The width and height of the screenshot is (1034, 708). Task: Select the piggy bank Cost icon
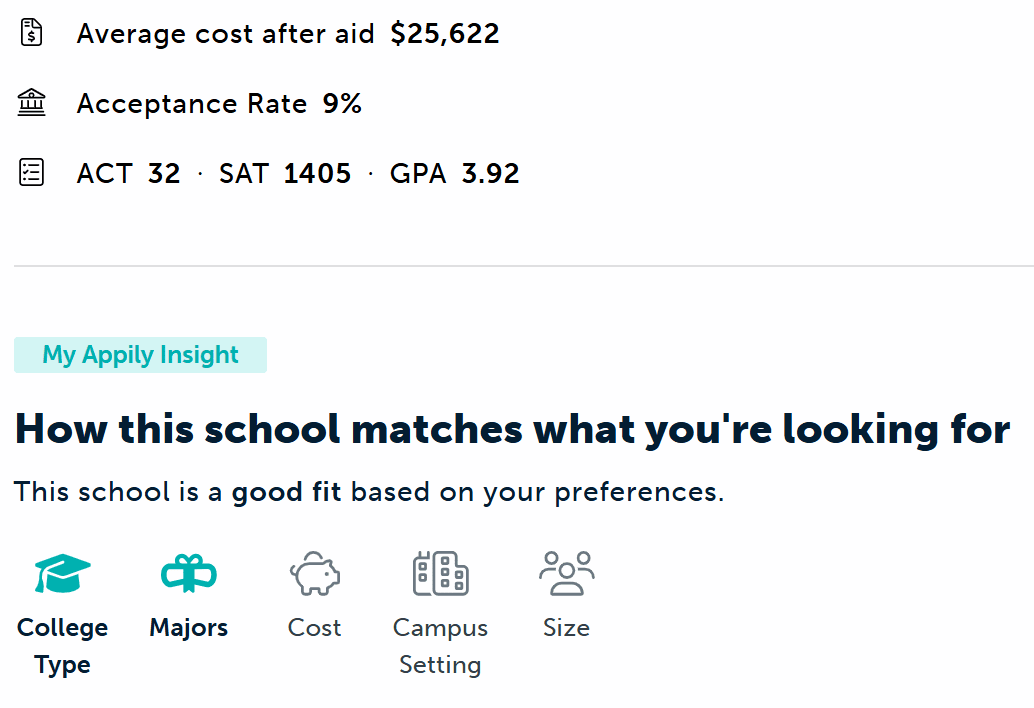315,574
